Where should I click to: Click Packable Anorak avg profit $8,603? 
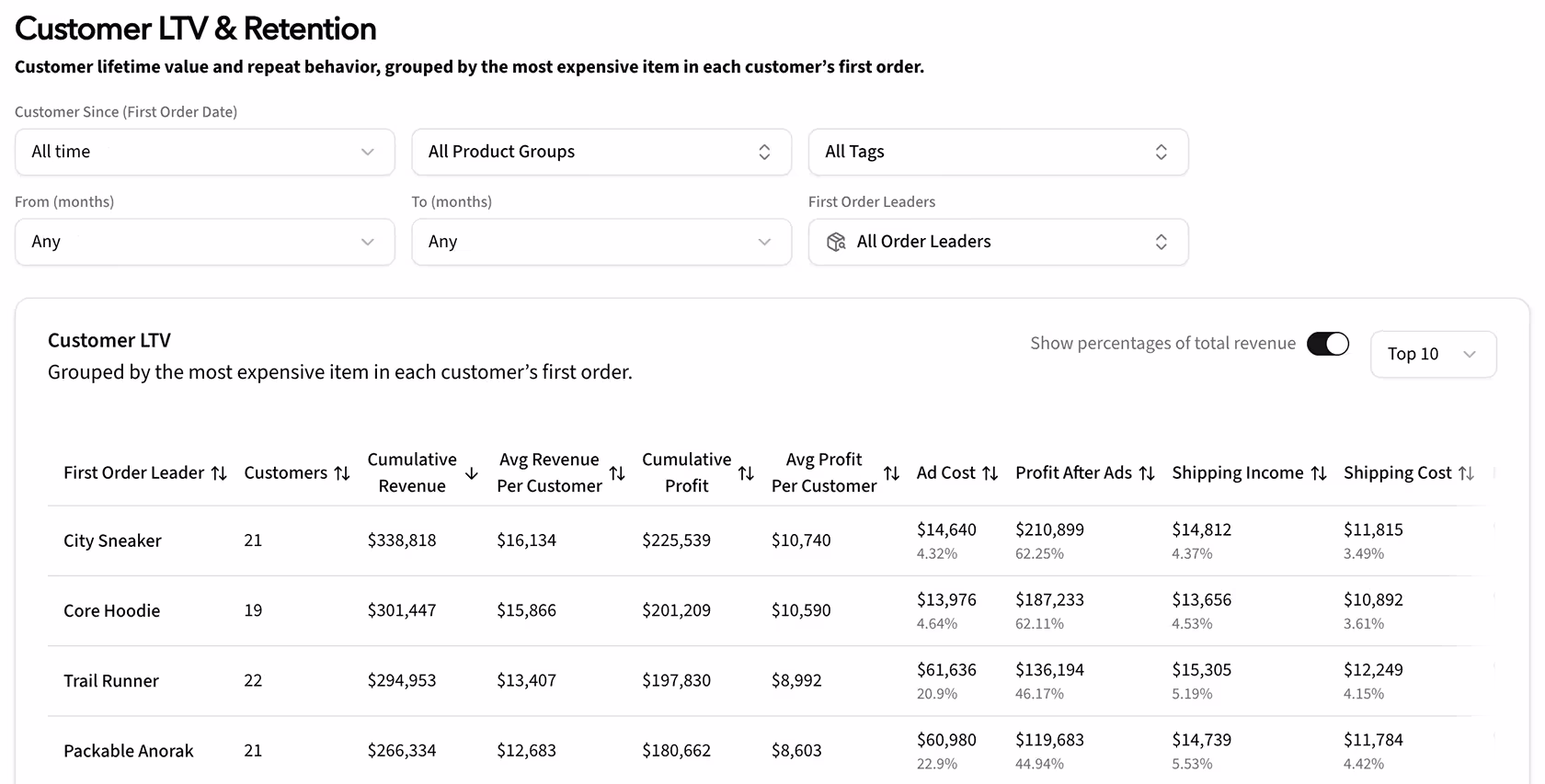click(x=796, y=751)
